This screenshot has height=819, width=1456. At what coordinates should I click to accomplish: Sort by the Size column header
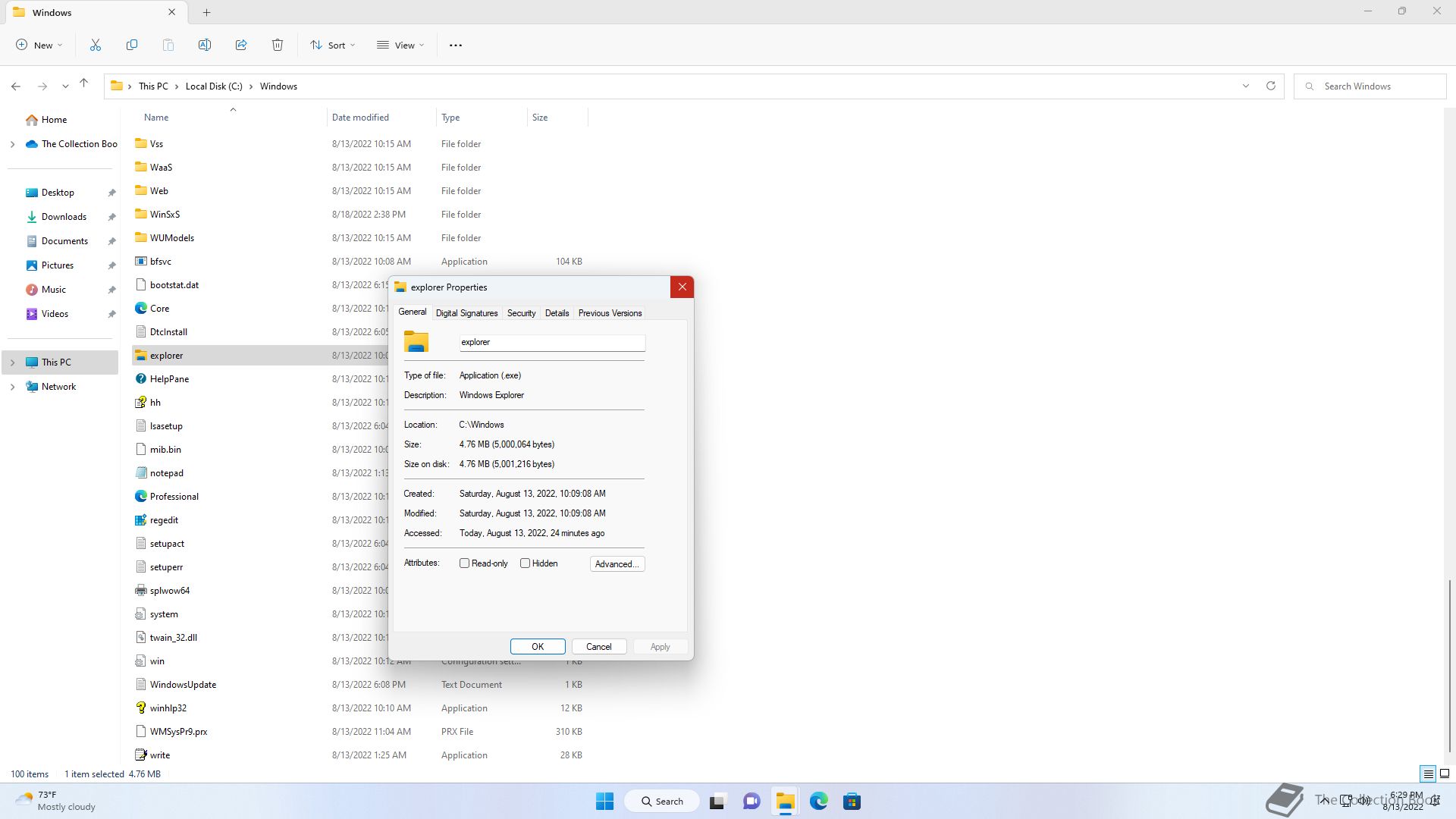coord(557,118)
